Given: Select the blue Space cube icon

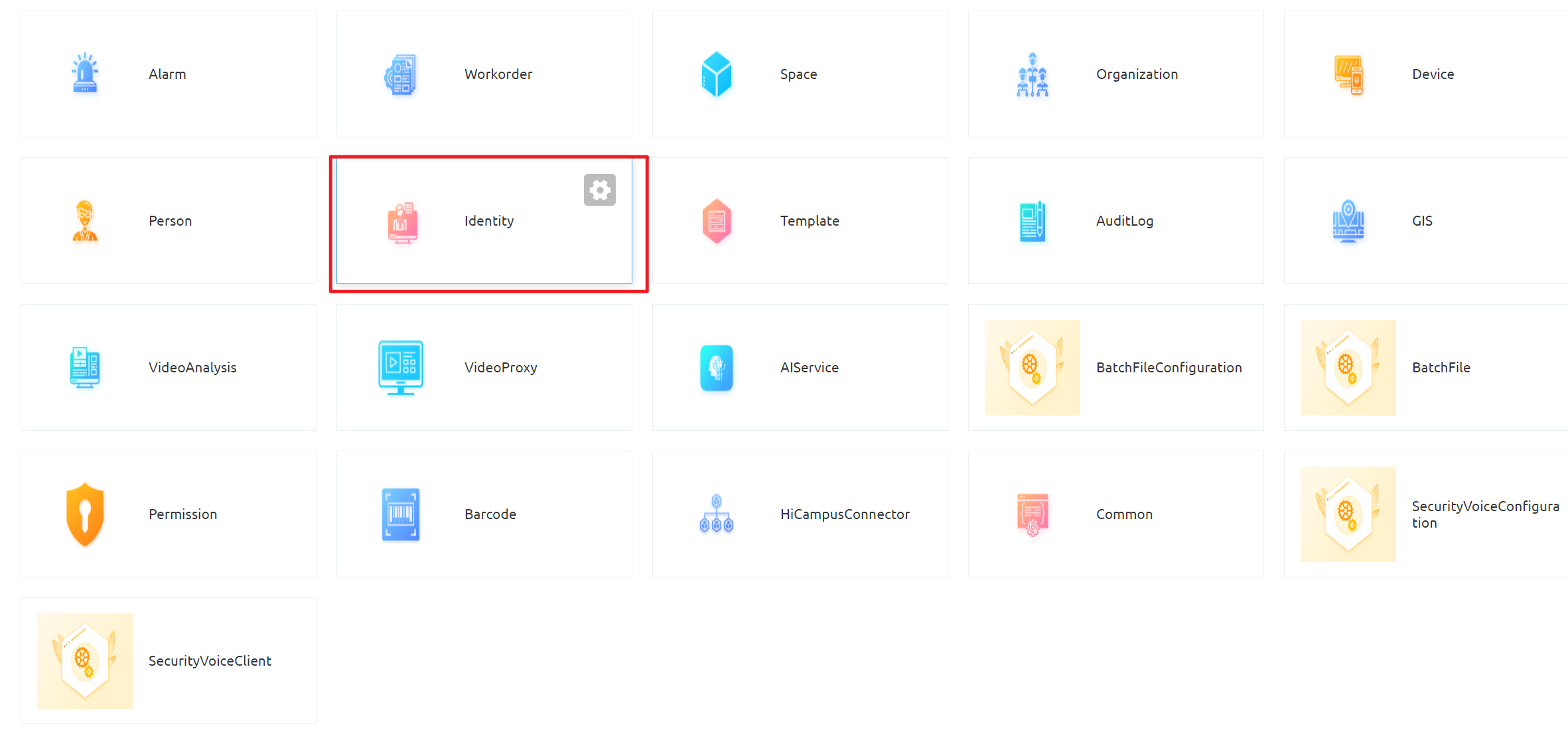Looking at the screenshot, I should pyautogui.click(x=717, y=74).
